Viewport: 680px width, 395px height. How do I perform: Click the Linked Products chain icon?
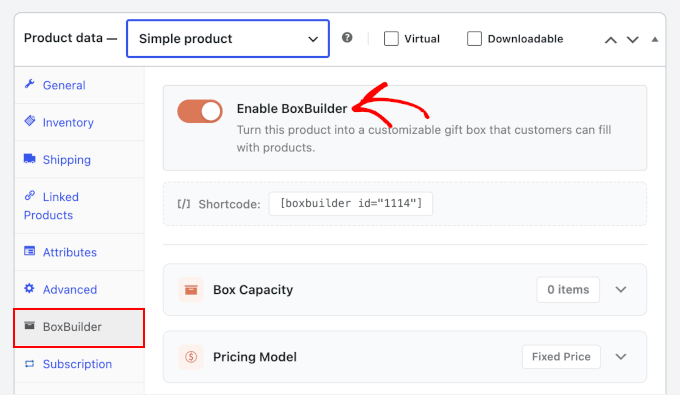pos(29,196)
